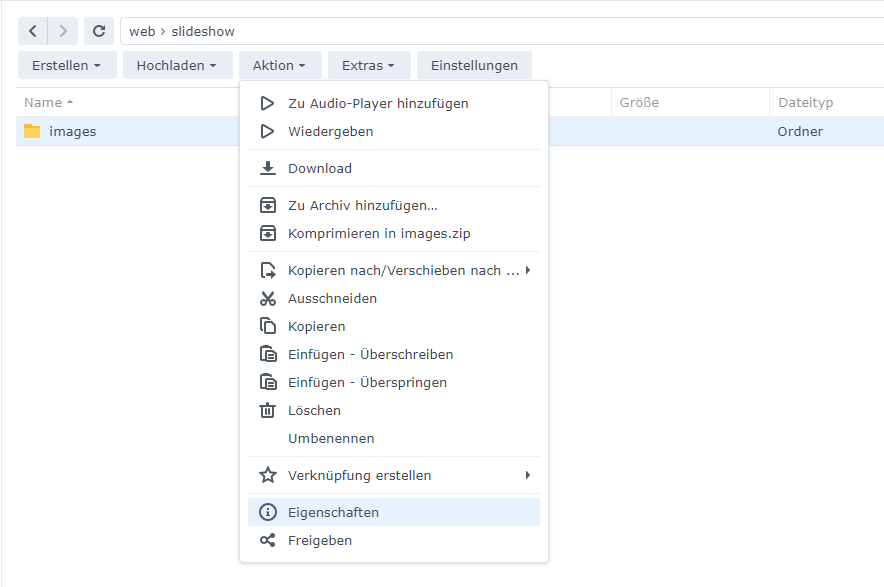The image size is (884, 587).
Task: Select the Ausschneiden scissors icon
Action: click(267, 298)
